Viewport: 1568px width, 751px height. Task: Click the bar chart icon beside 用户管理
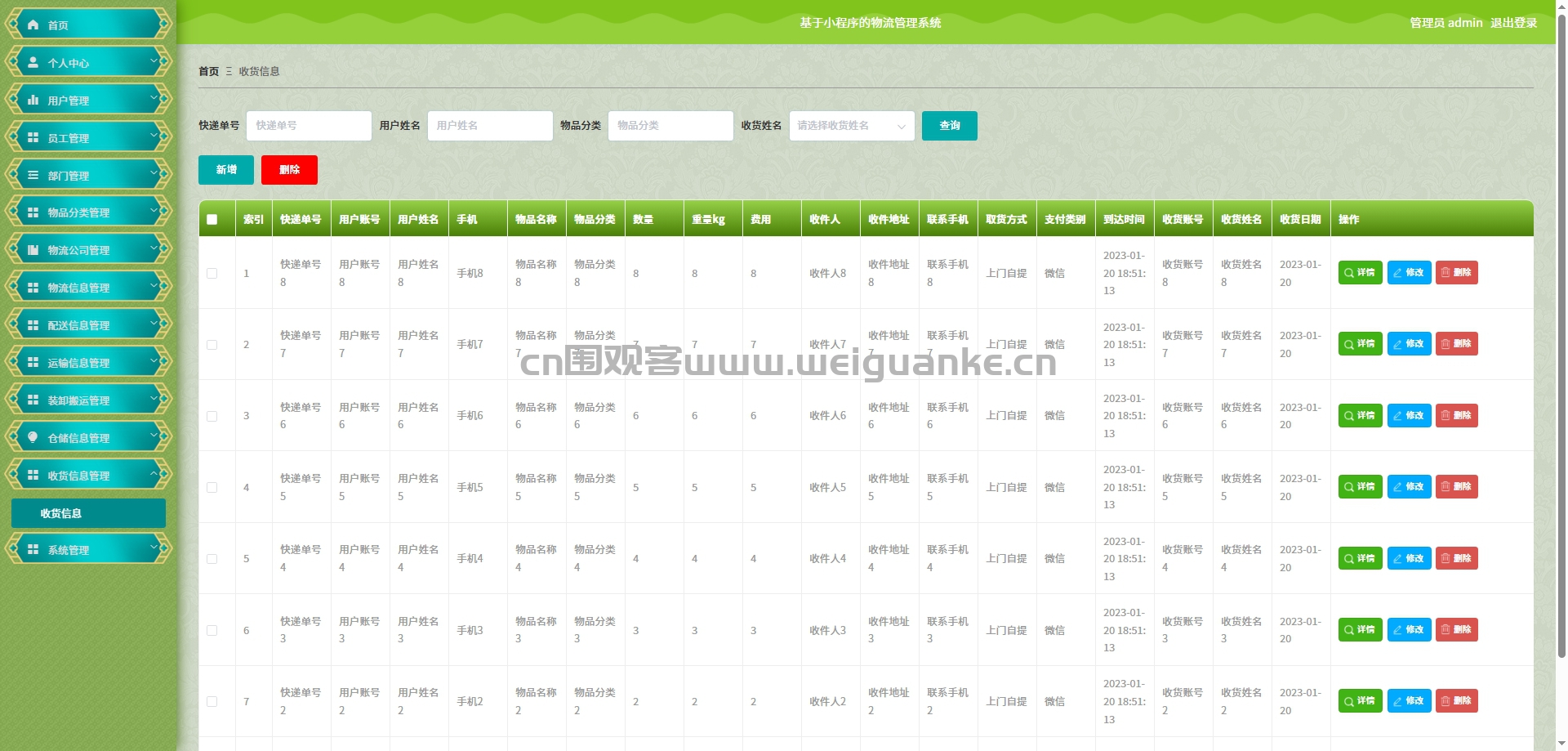(33, 100)
